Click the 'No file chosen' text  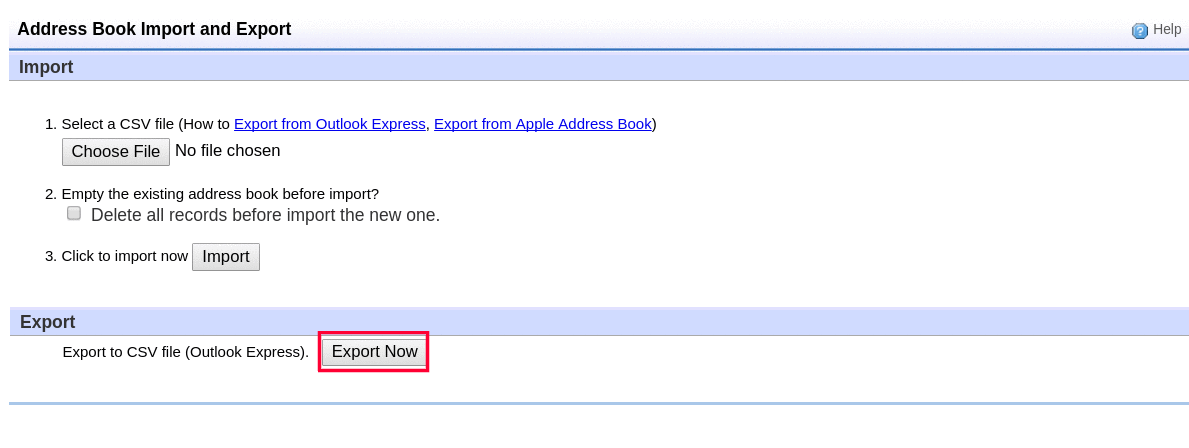pos(227,151)
